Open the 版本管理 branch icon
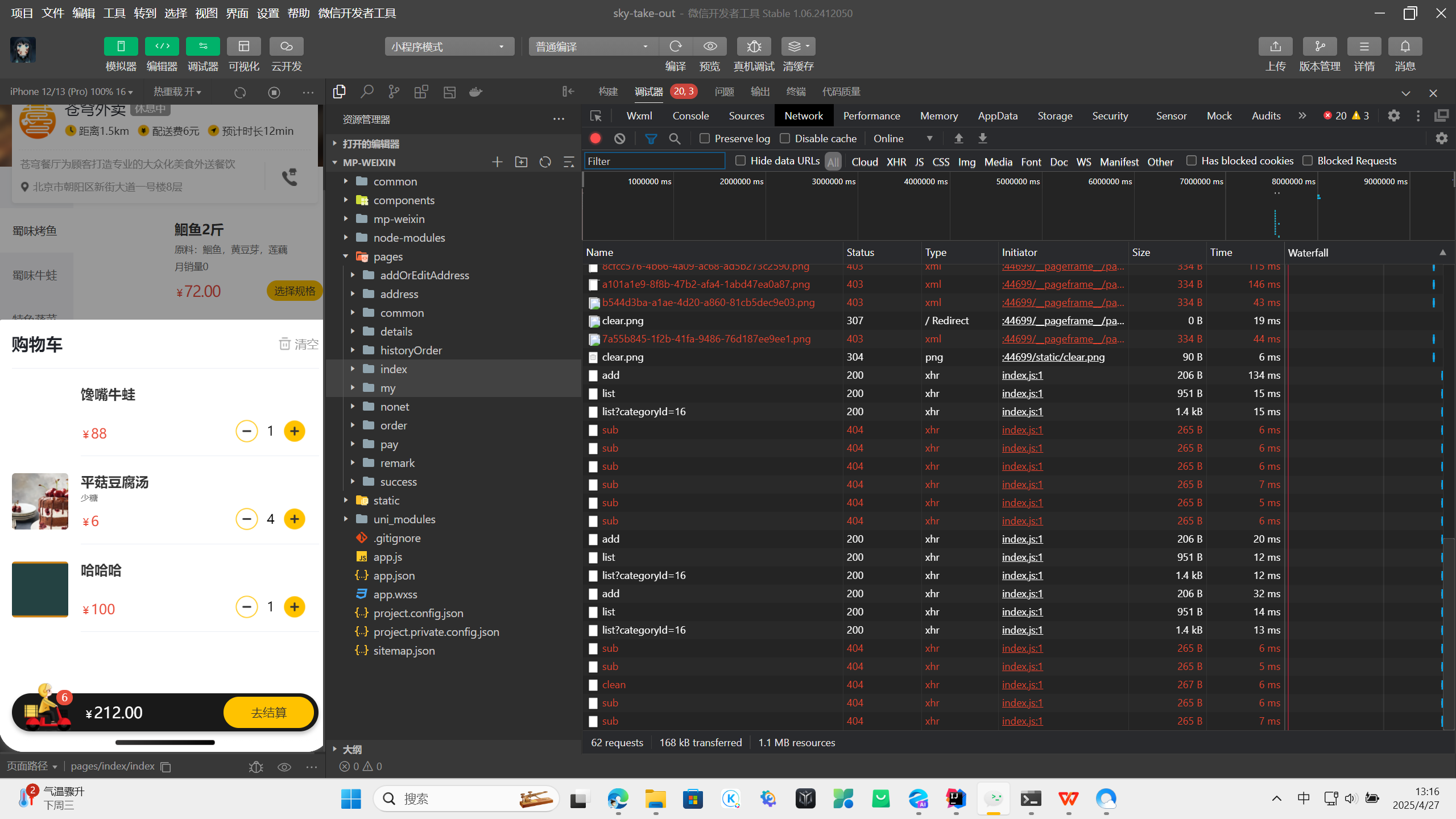Viewport: 1456px width, 819px height. point(1319,47)
